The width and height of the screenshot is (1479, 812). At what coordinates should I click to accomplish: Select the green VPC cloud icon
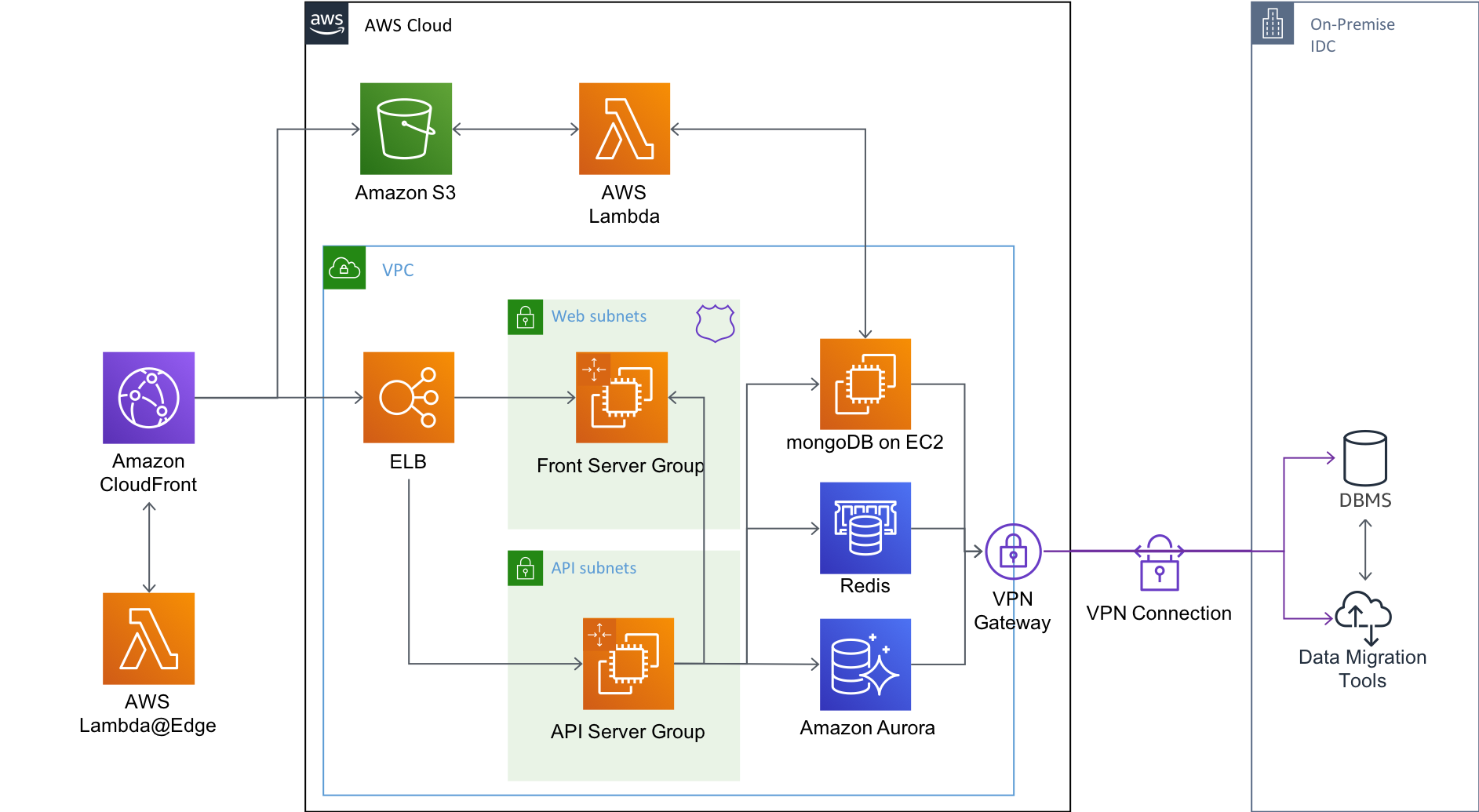pyautogui.click(x=344, y=268)
